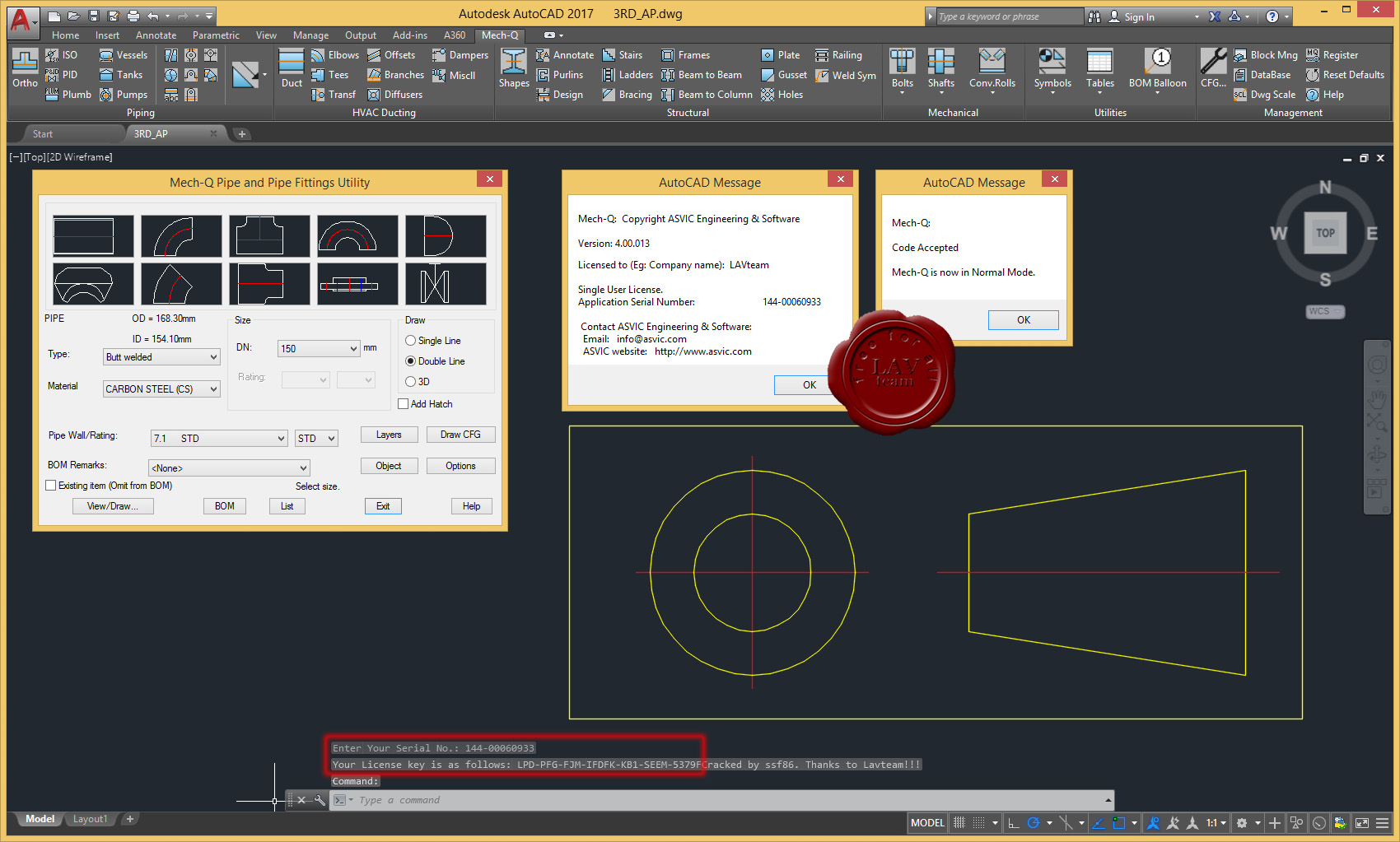Click the command line input field
Viewport: 1400px width, 842px height.
(729, 800)
